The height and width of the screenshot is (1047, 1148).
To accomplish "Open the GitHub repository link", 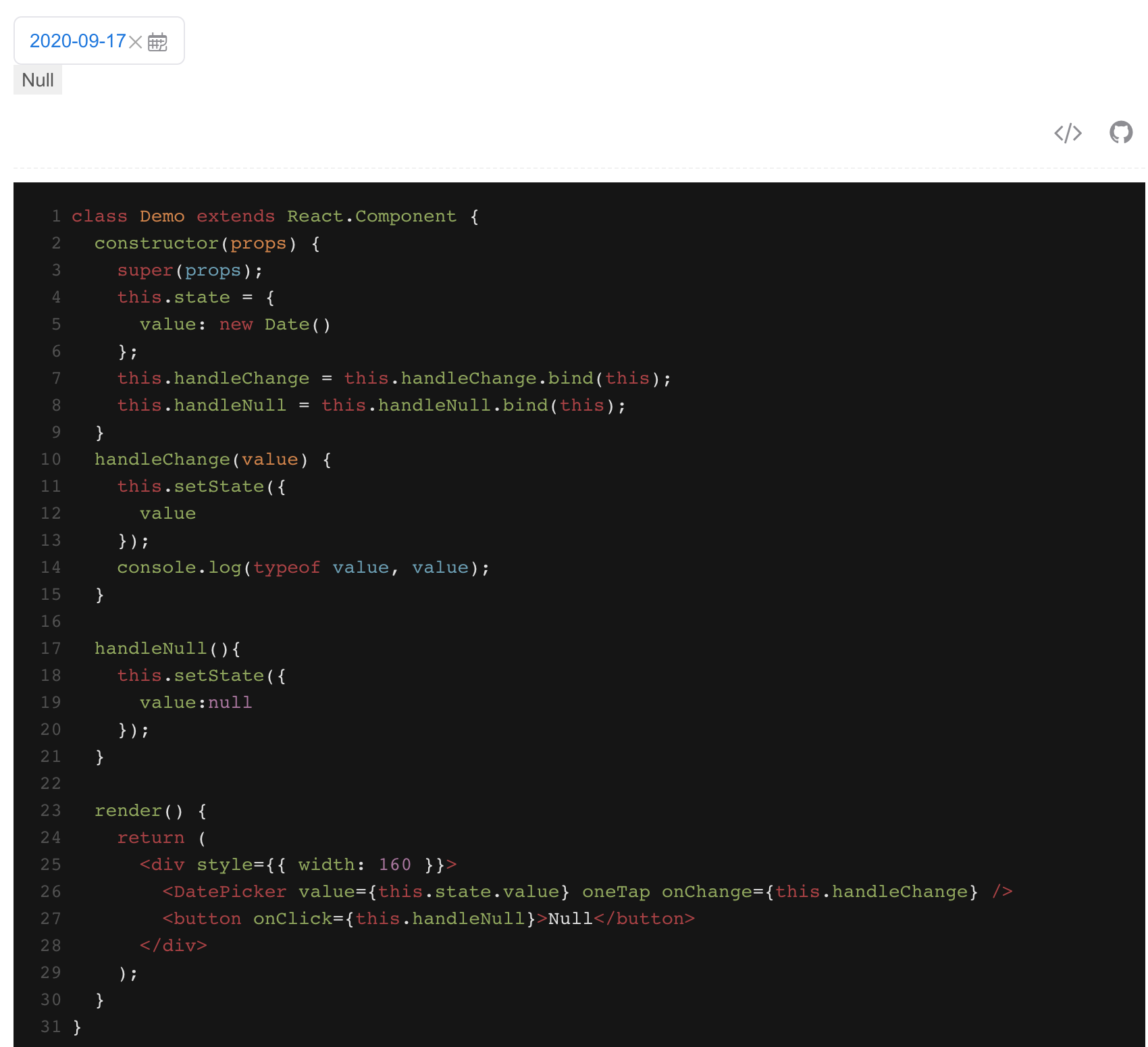I will pos(1122,133).
